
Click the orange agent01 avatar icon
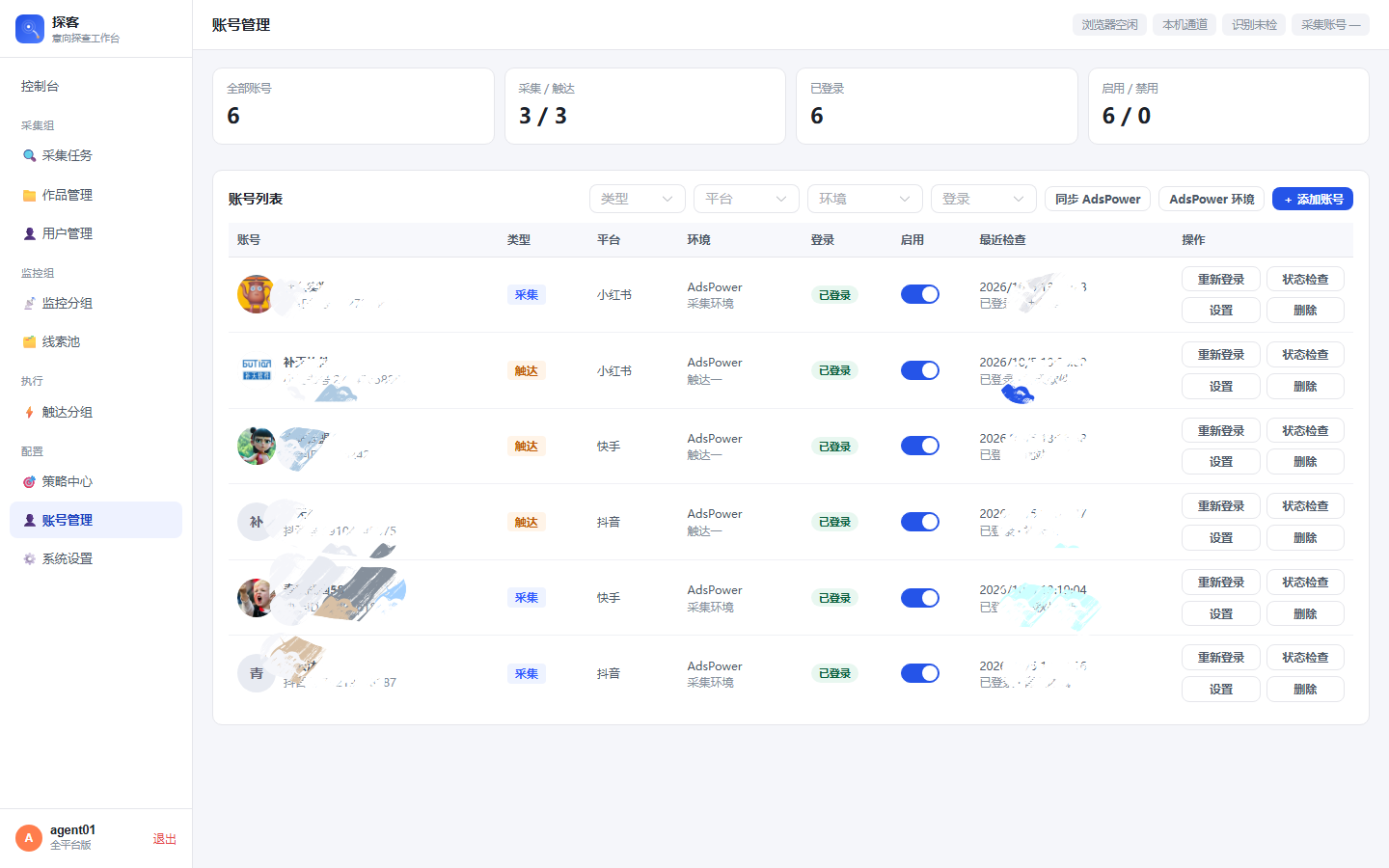pos(29,838)
